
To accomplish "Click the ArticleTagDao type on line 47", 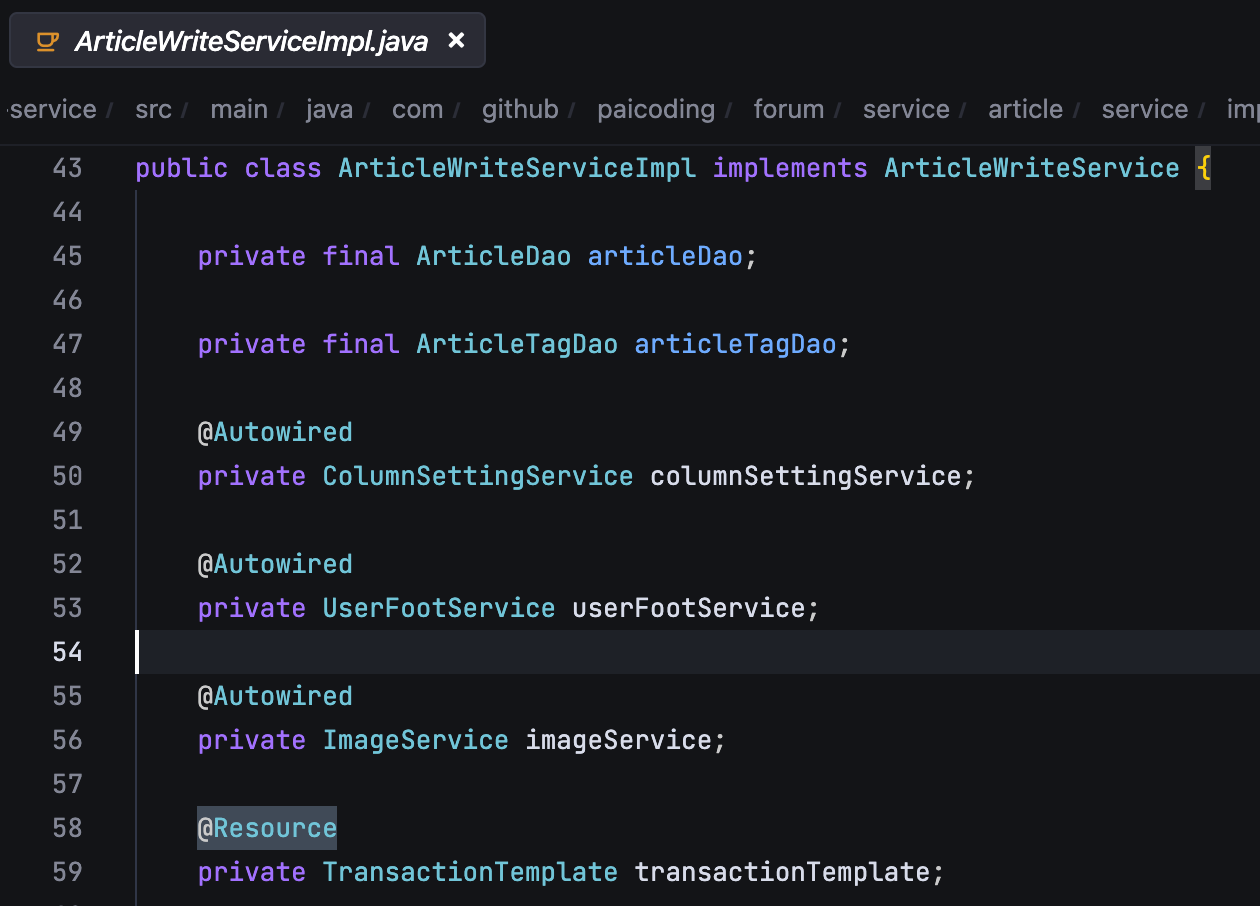I will coord(516,344).
